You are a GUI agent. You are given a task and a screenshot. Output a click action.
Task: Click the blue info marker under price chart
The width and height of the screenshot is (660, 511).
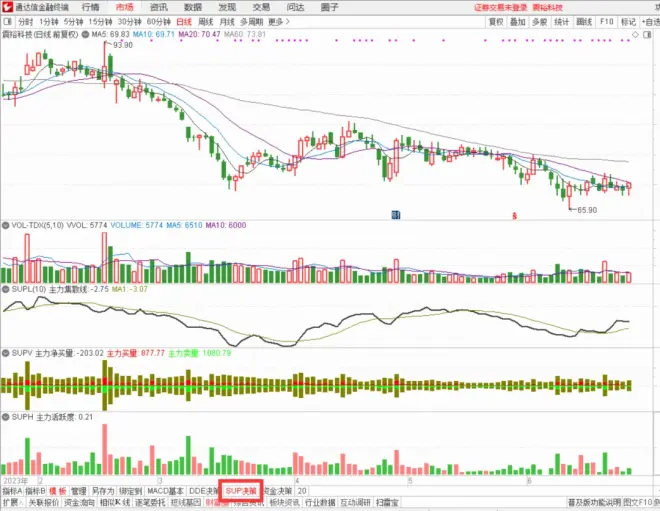tap(396, 214)
